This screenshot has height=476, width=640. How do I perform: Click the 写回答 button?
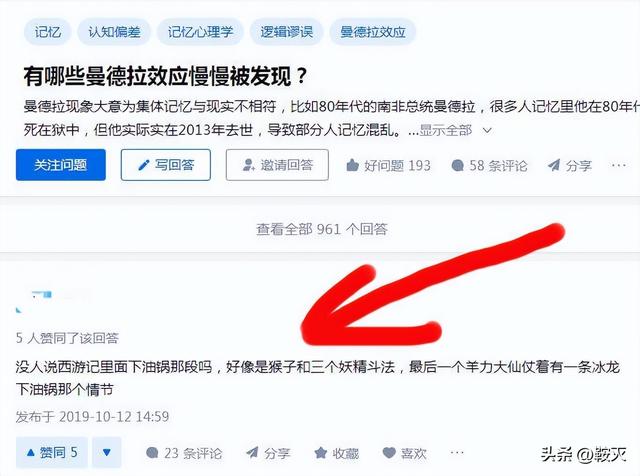tap(166, 165)
